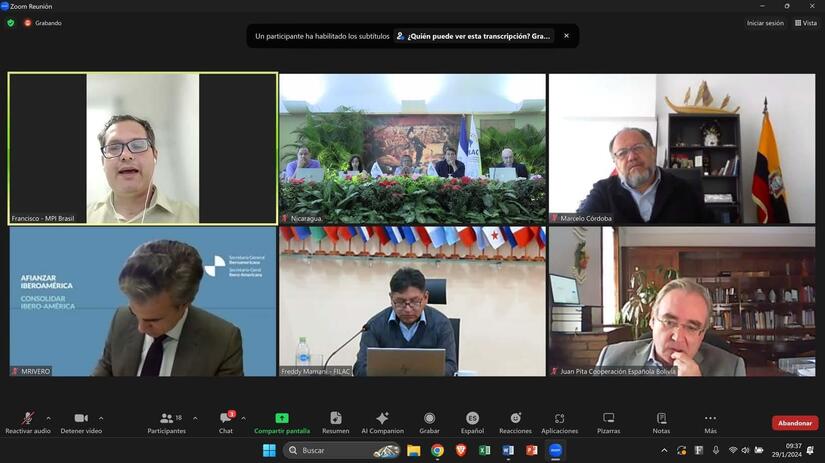The image size is (825, 463).
Task: Open the Reacciones emoji menu
Action: [x=515, y=419]
